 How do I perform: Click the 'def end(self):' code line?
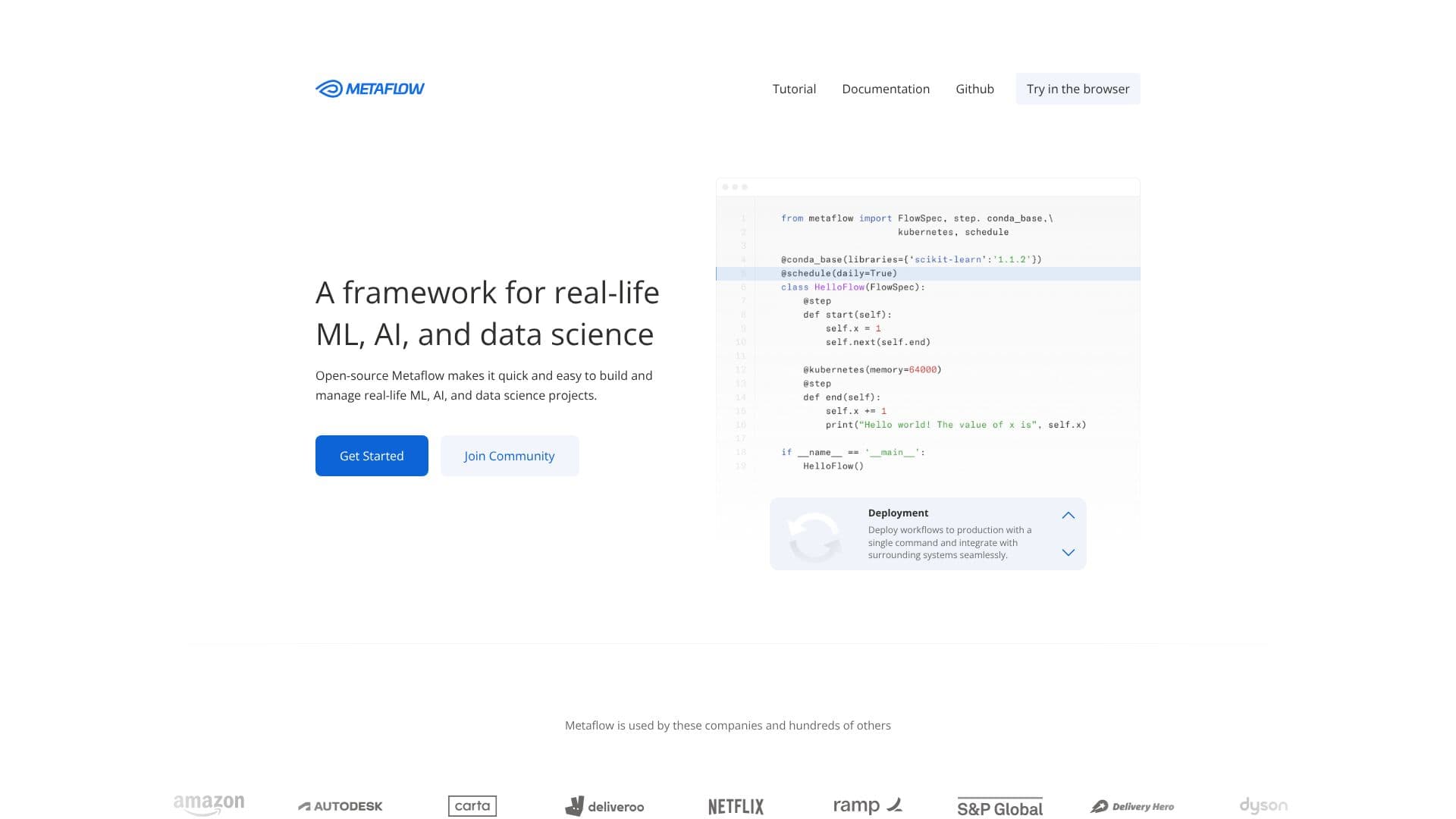(842, 397)
